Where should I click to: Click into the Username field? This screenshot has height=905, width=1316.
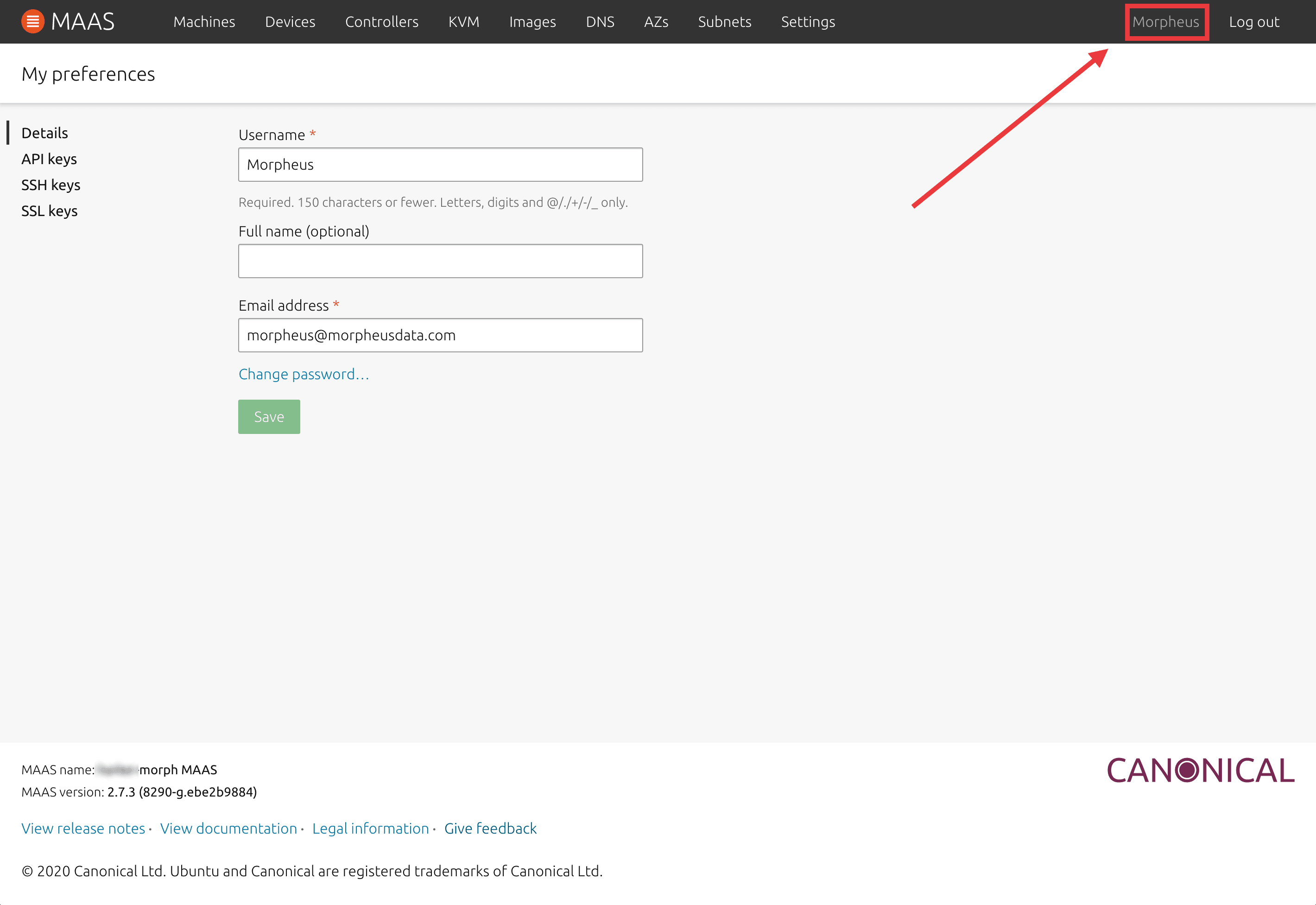click(x=440, y=165)
